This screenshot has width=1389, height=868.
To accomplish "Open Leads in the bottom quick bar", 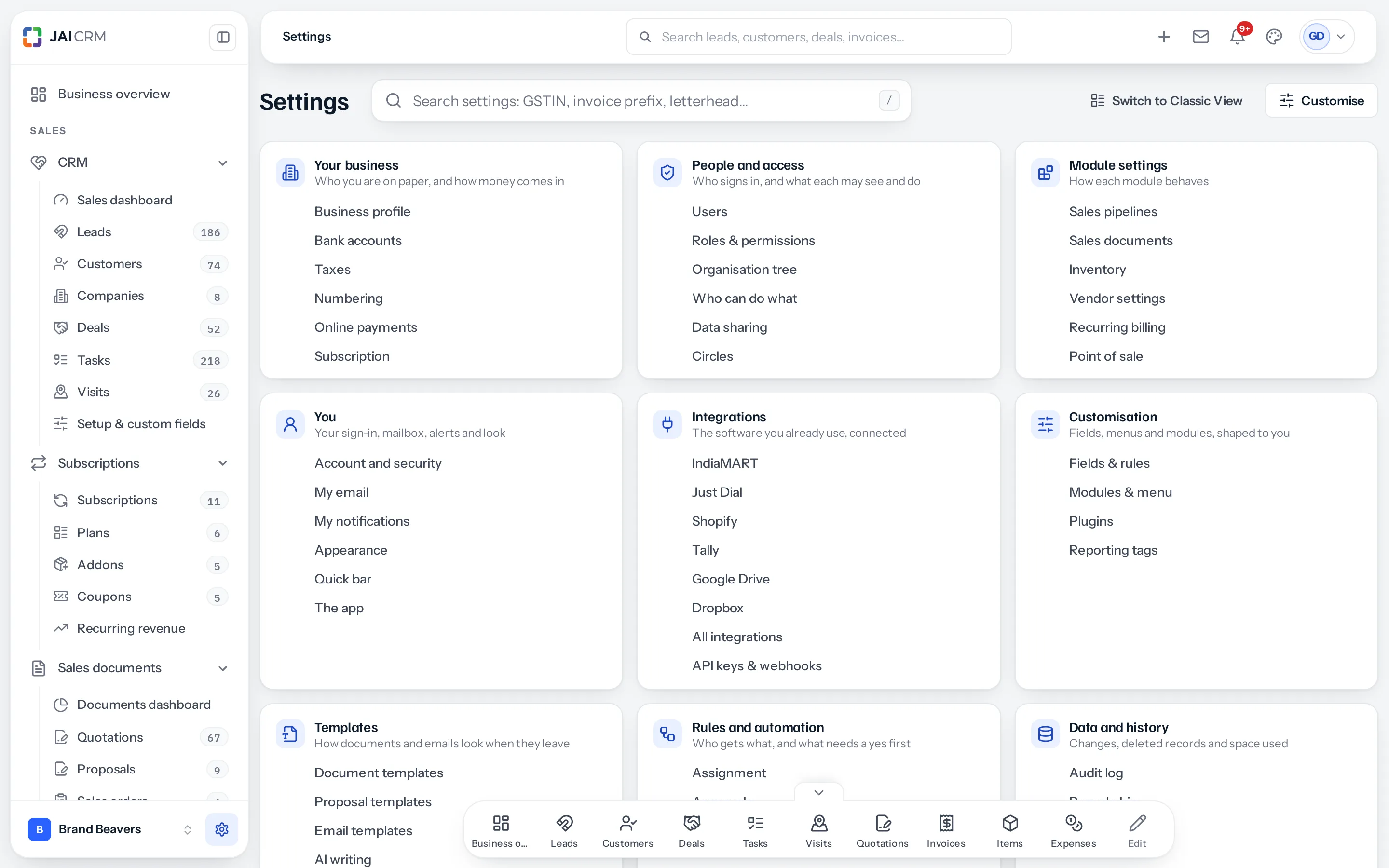I will click(564, 831).
